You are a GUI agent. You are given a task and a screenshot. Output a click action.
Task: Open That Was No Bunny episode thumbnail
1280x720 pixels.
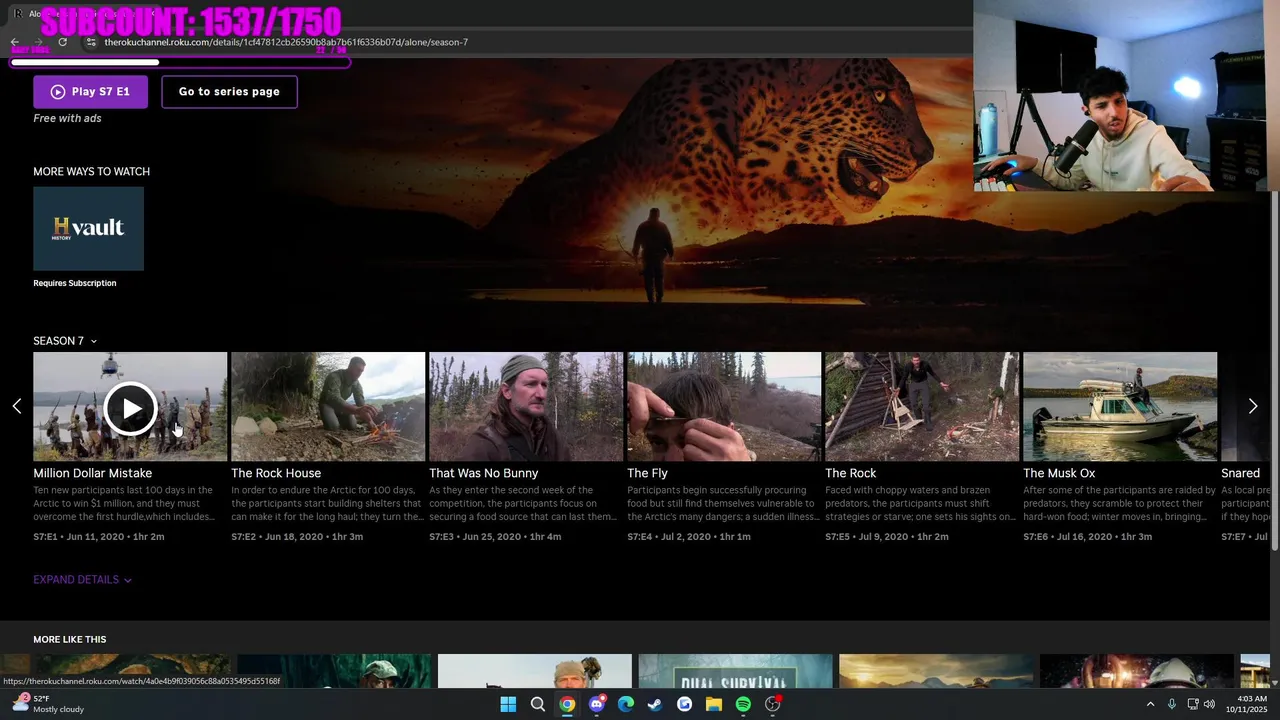coord(526,406)
